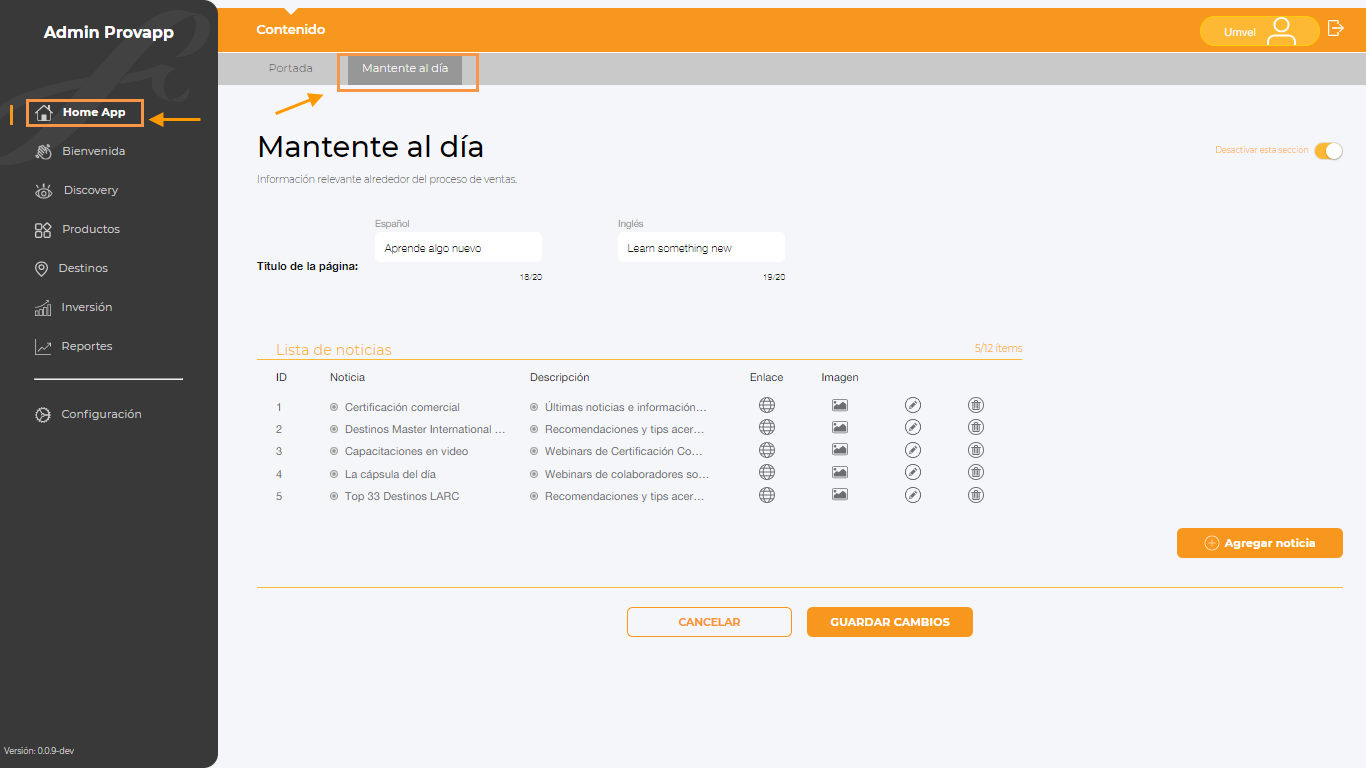Switch to the Portada tab
Viewport: 1366px width, 768px height.
(x=291, y=68)
